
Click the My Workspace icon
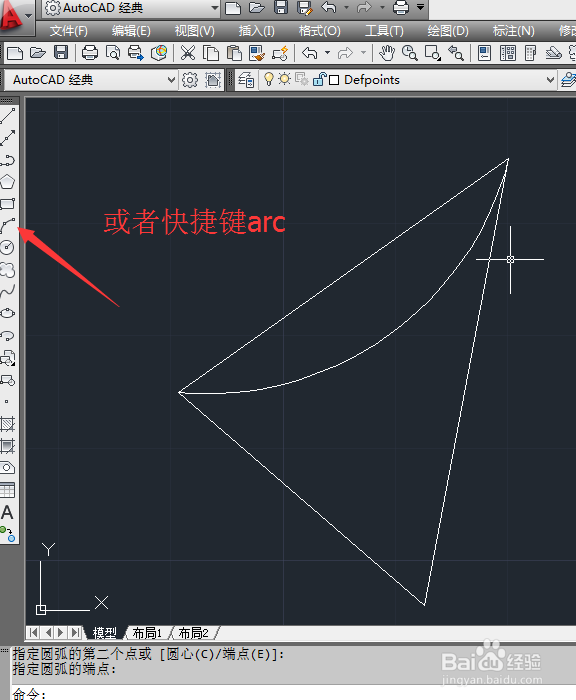(213, 80)
